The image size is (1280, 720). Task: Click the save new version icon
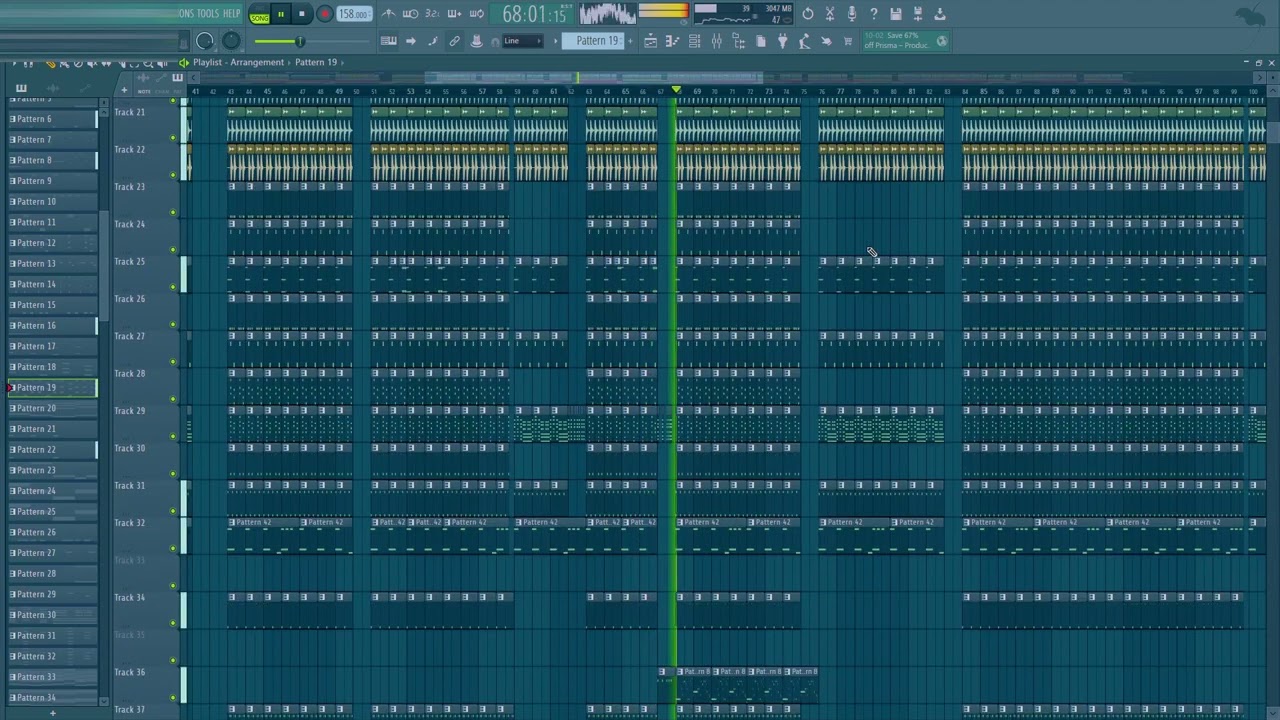tap(918, 14)
